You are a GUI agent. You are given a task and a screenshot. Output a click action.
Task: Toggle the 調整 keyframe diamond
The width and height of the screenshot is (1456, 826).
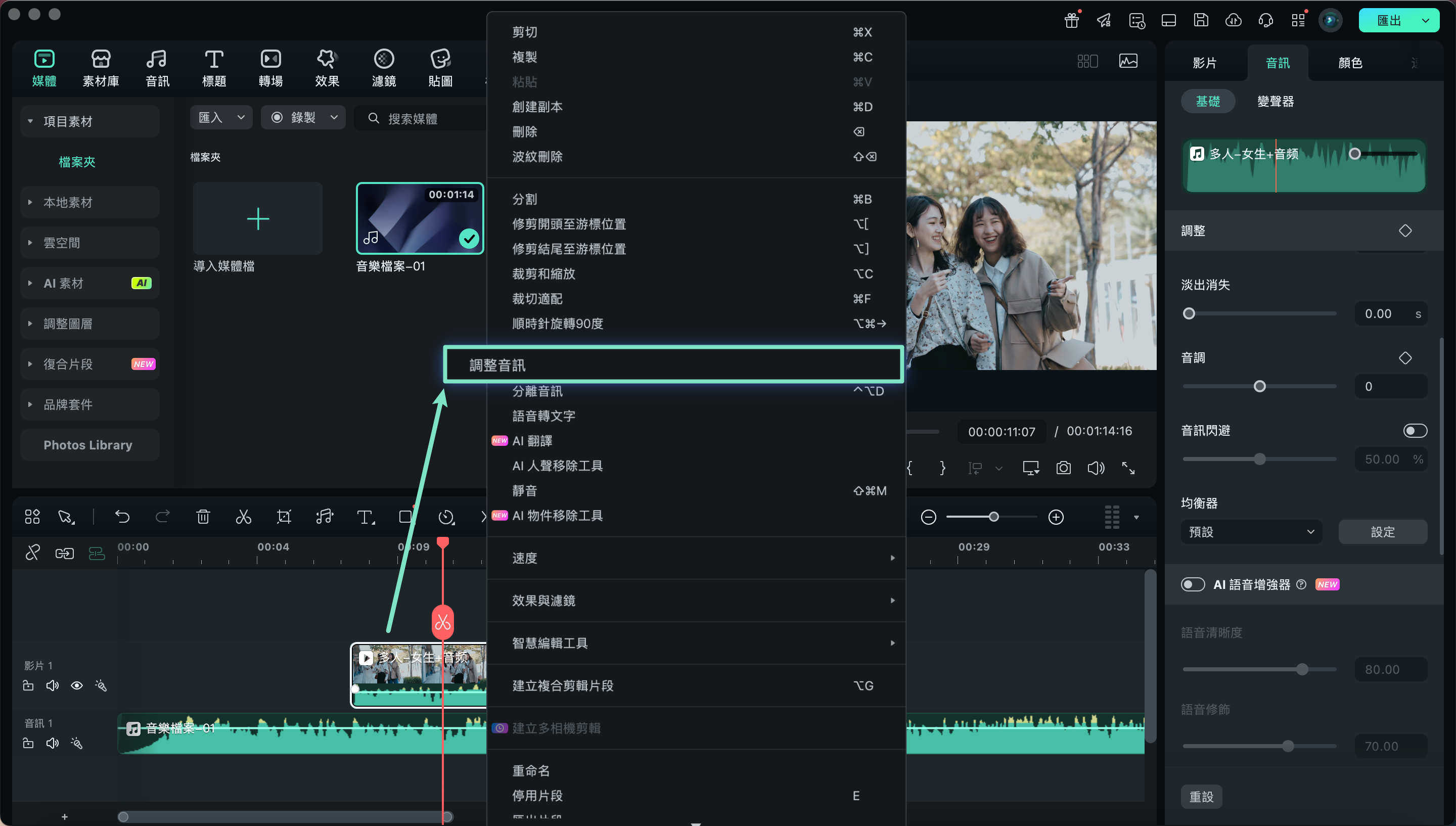pyautogui.click(x=1405, y=231)
